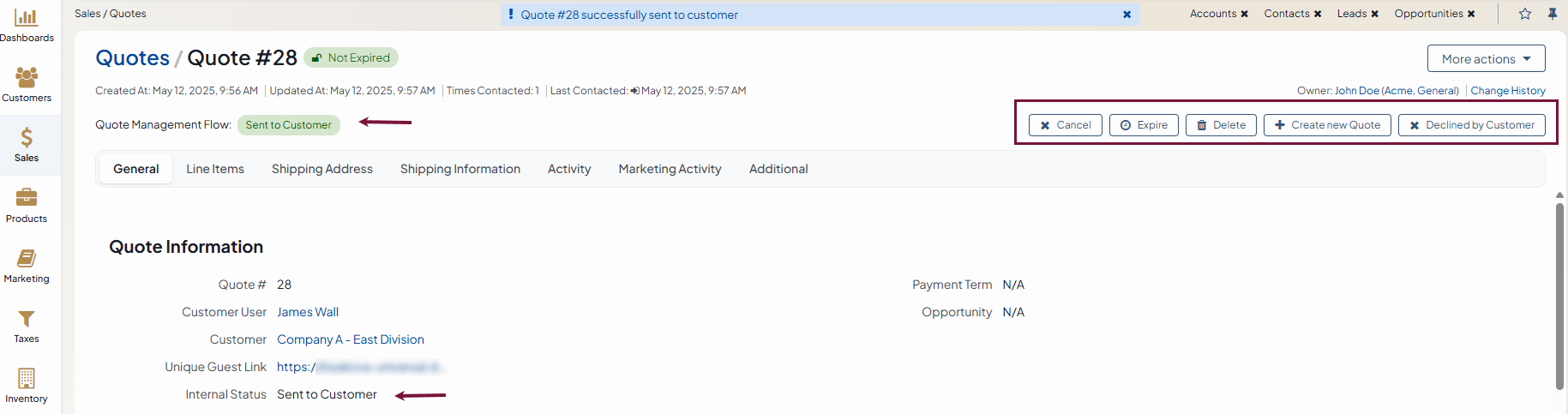Open the James Wall customer user link
1568x414 pixels.
308,312
